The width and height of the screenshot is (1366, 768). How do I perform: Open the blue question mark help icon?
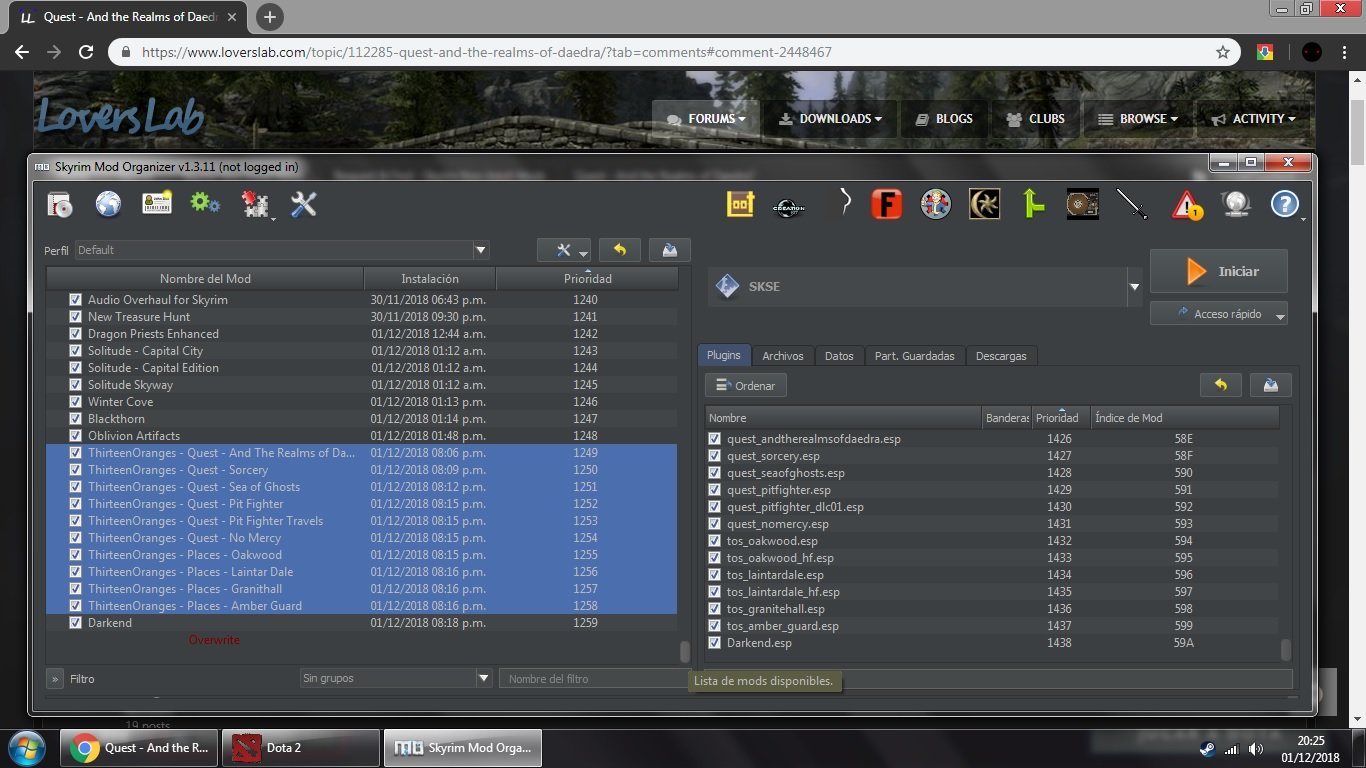[x=1285, y=204]
